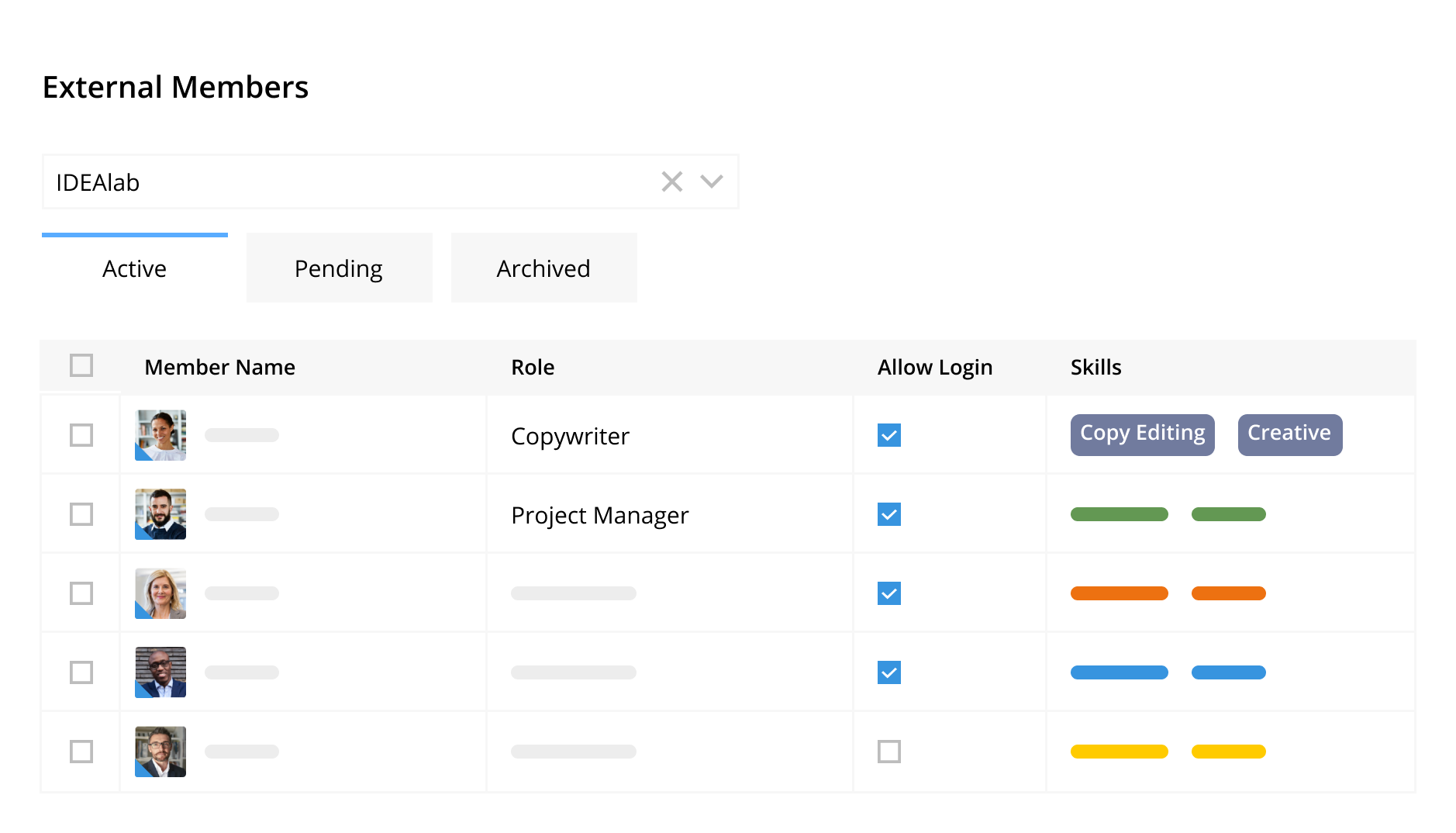1456x833 pixels.
Task: Switch to the Archived tab
Action: (543, 268)
